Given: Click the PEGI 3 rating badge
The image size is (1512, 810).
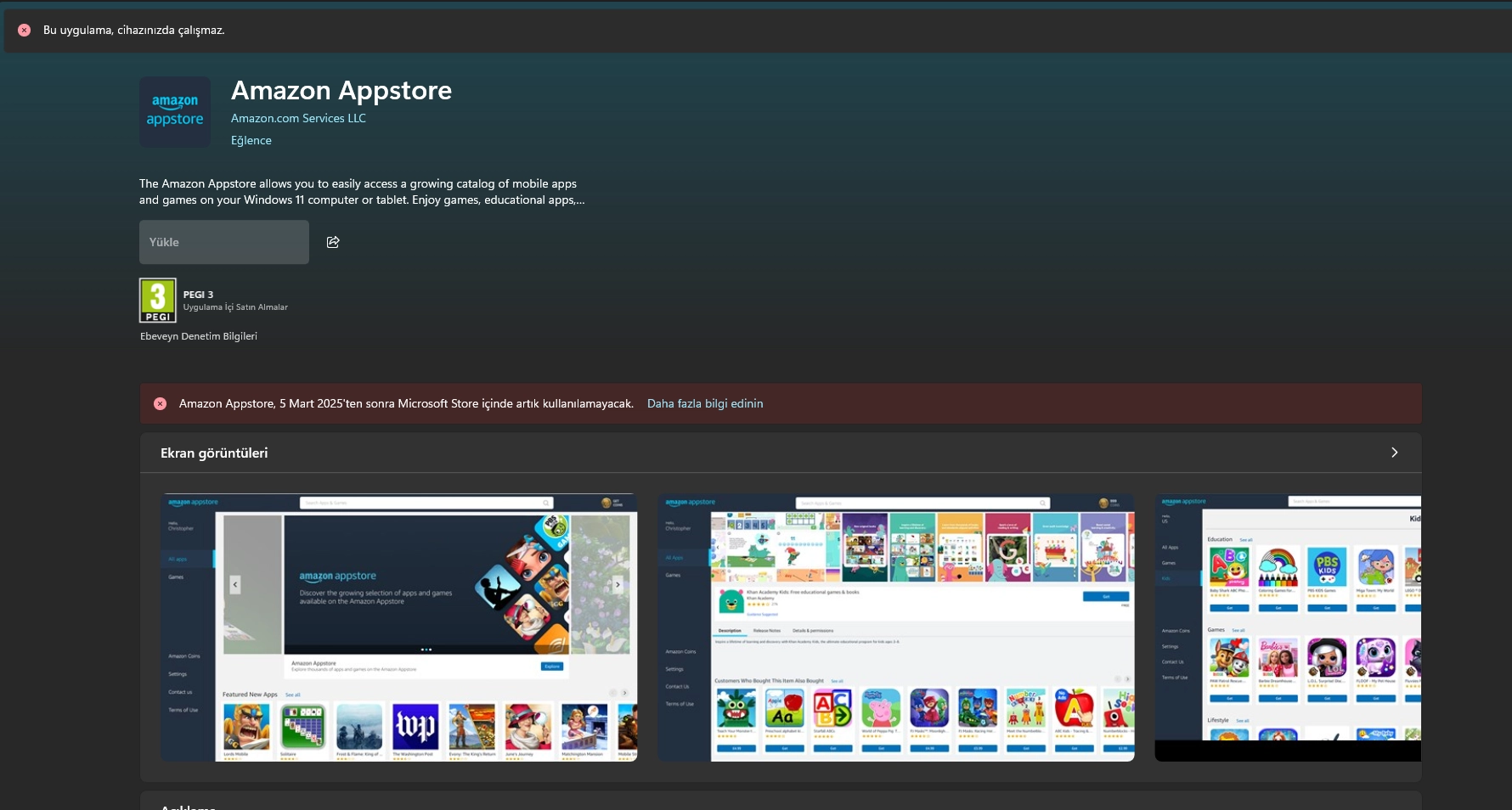Looking at the screenshot, I should (x=158, y=301).
